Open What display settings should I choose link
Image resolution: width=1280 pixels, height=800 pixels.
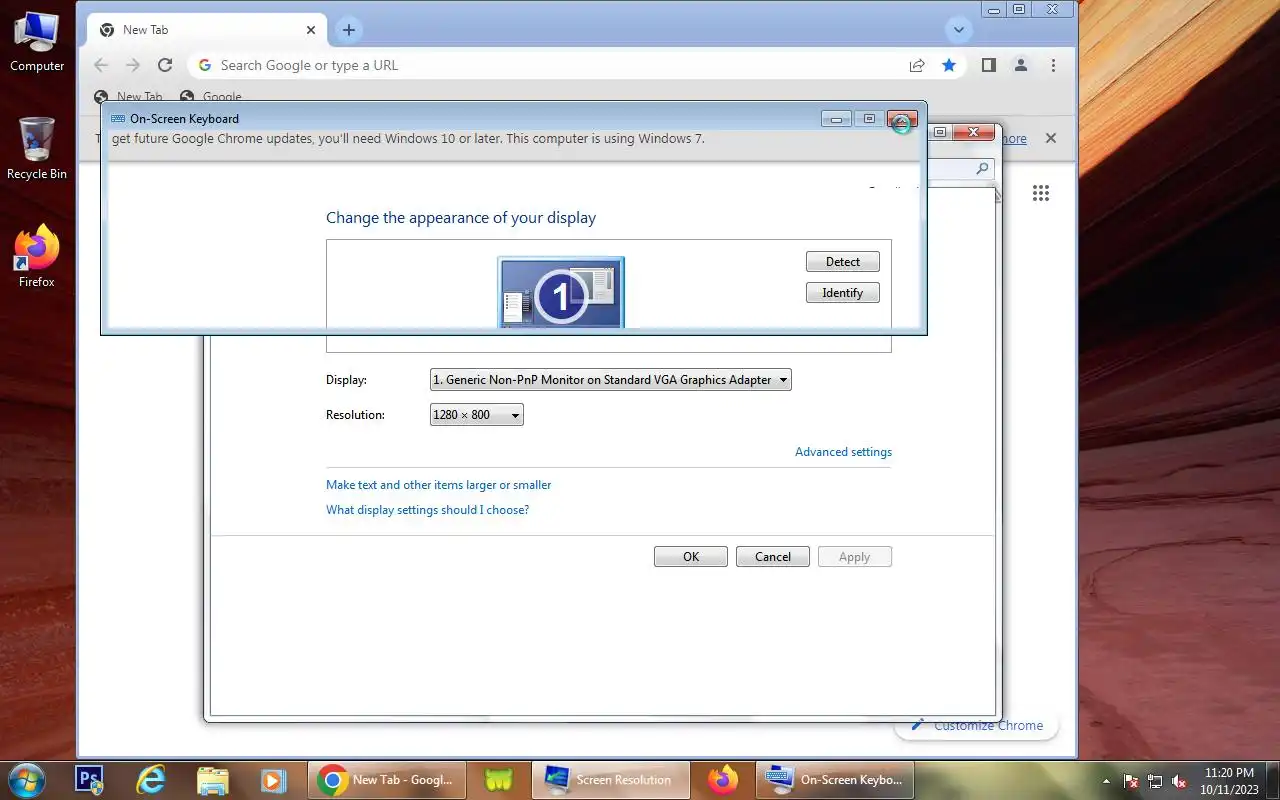(x=427, y=510)
